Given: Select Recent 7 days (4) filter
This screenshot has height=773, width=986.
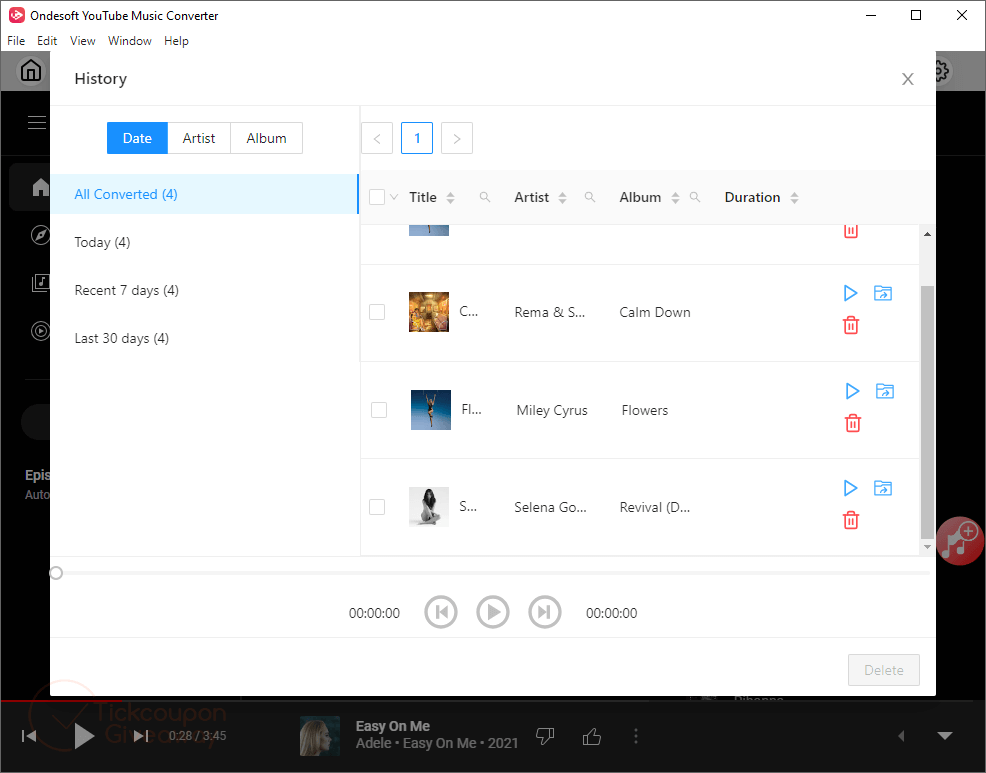Looking at the screenshot, I should (x=204, y=290).
